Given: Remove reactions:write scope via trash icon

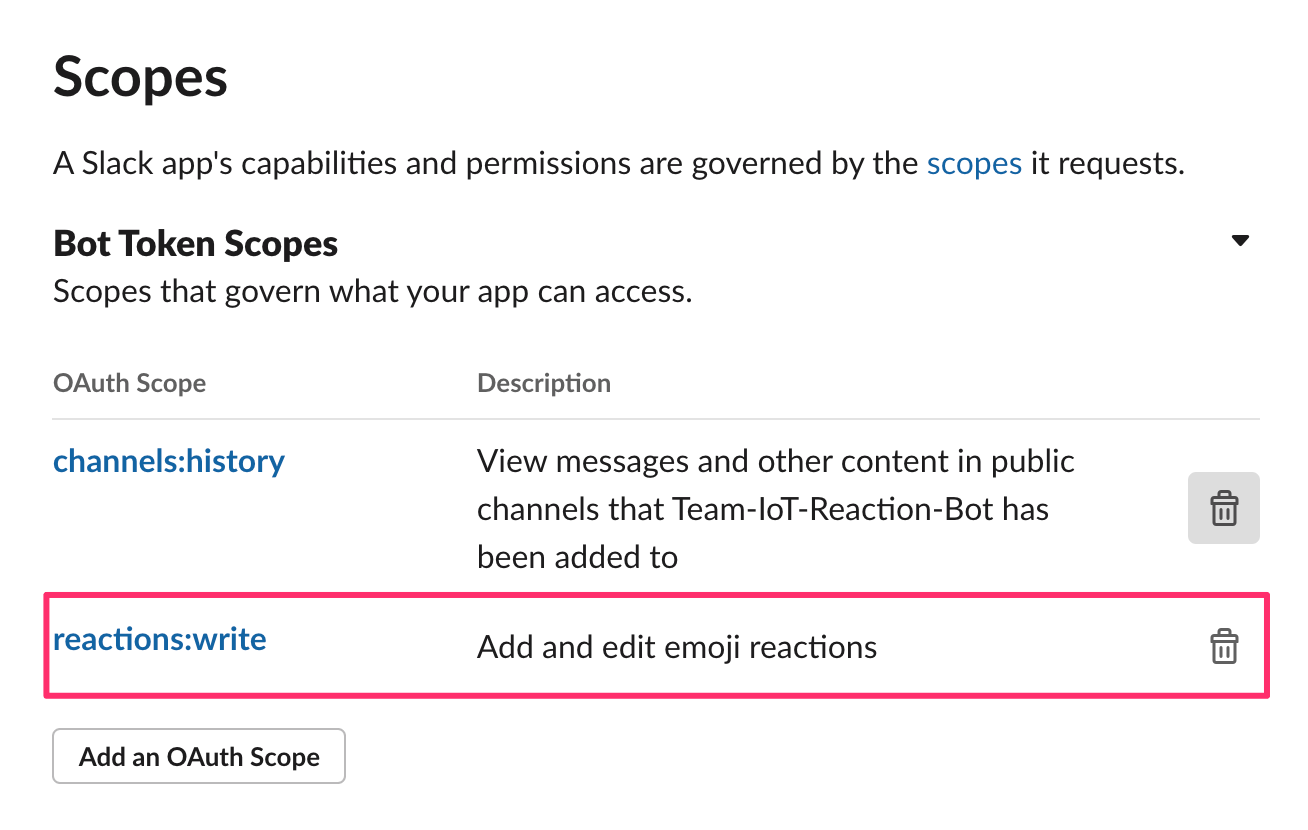Looking at the screenshot, I should 1223,646.
